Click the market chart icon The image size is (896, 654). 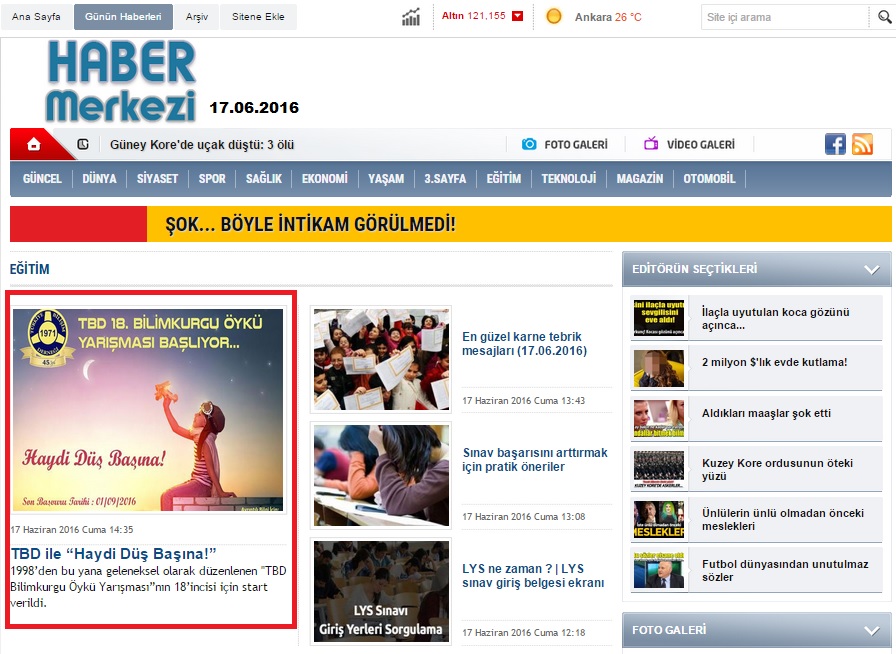[x=411, y=17]
